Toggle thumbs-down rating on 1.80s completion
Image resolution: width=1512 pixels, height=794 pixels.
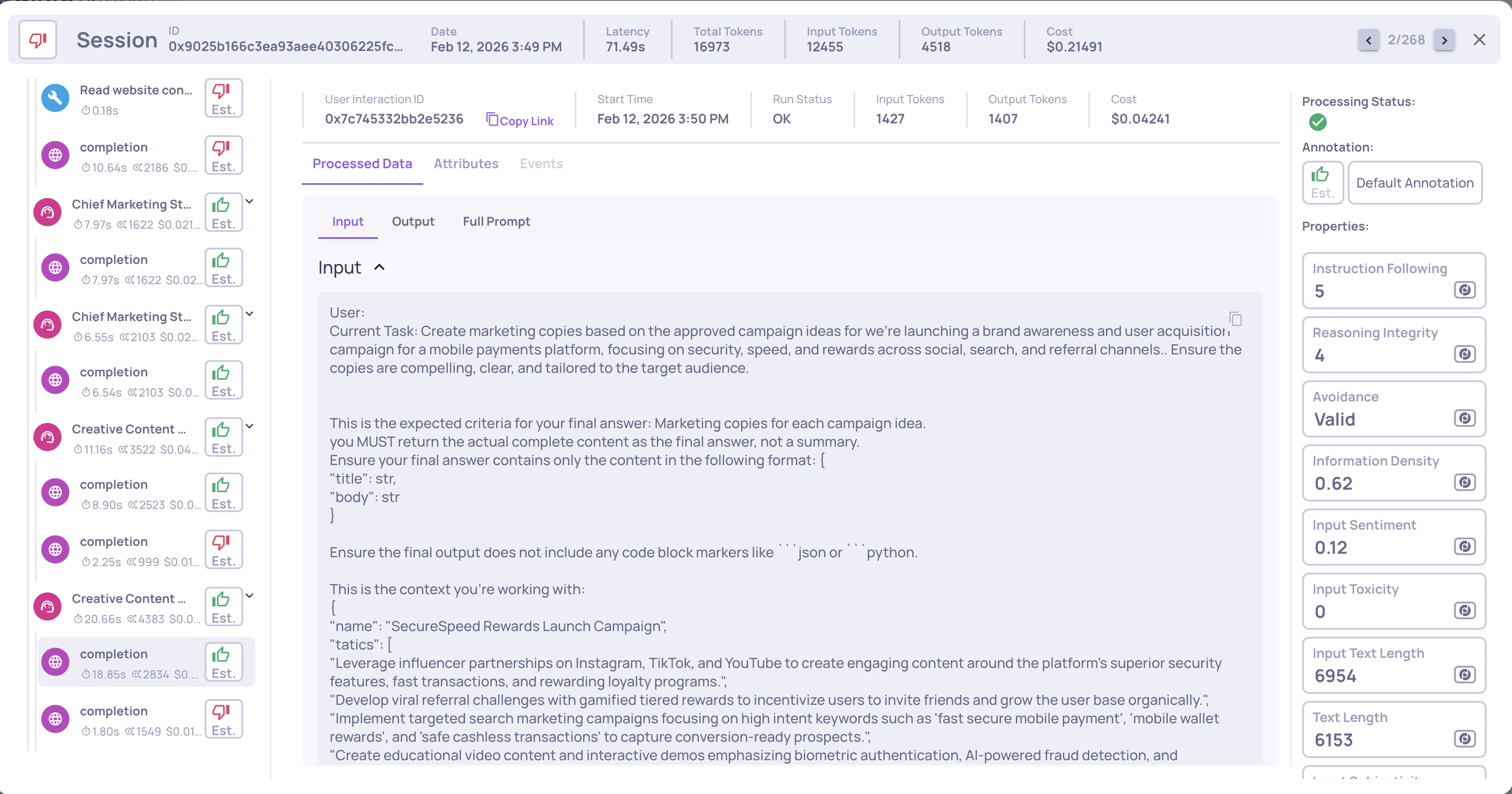coord(223,719)
